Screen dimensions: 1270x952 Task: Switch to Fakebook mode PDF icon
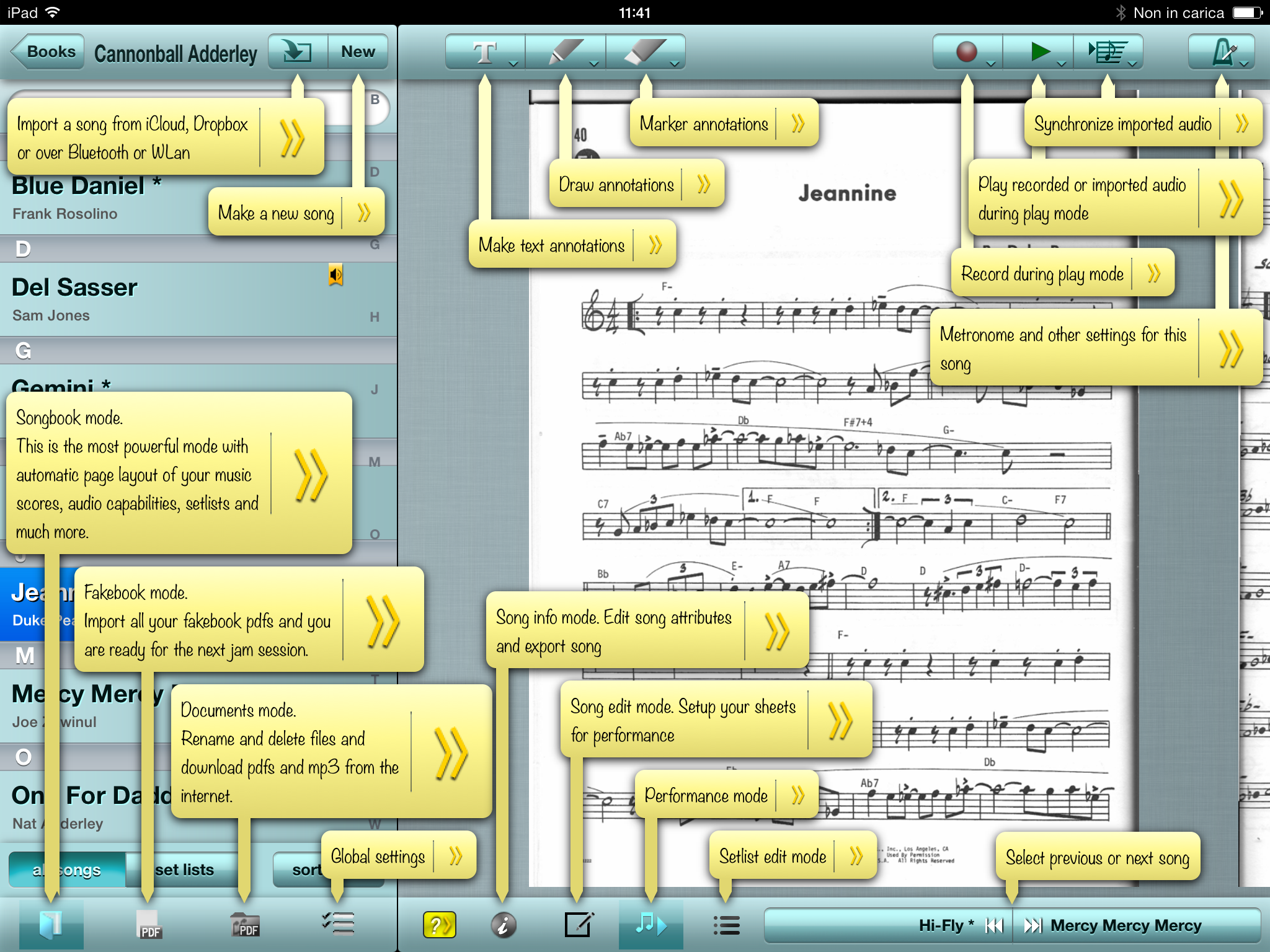point(148,925)
